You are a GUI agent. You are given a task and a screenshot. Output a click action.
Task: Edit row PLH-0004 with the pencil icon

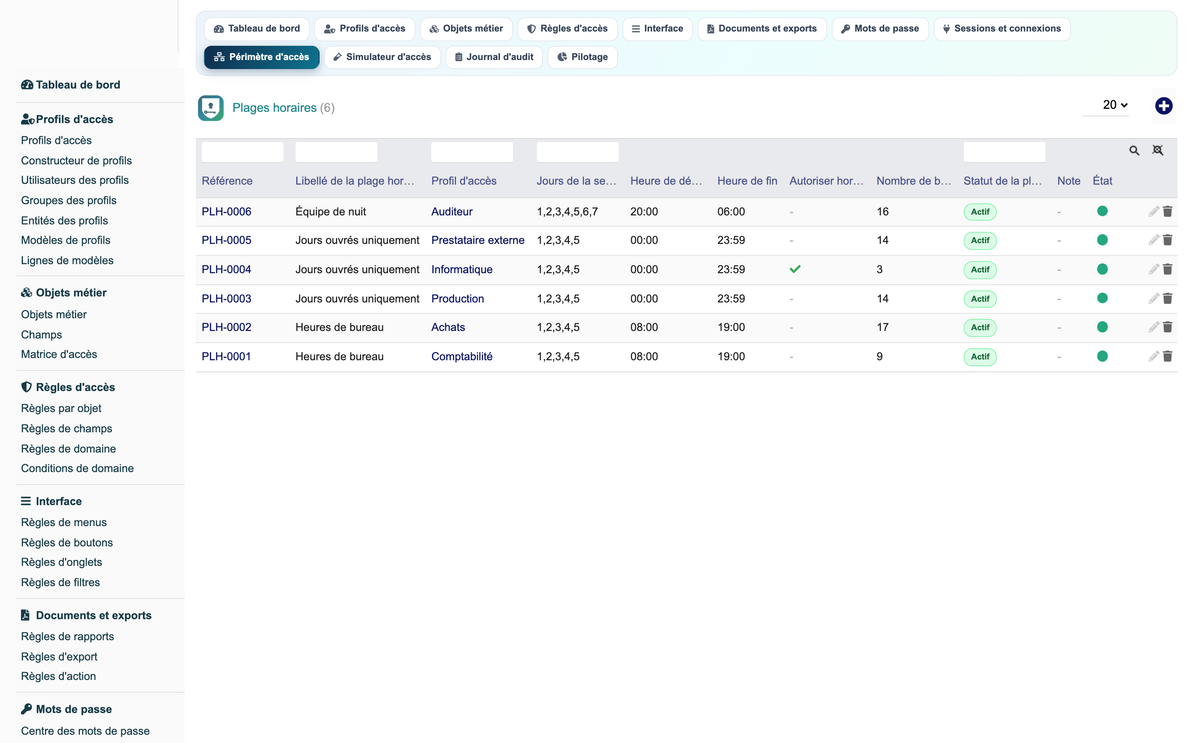point(1154,269)
